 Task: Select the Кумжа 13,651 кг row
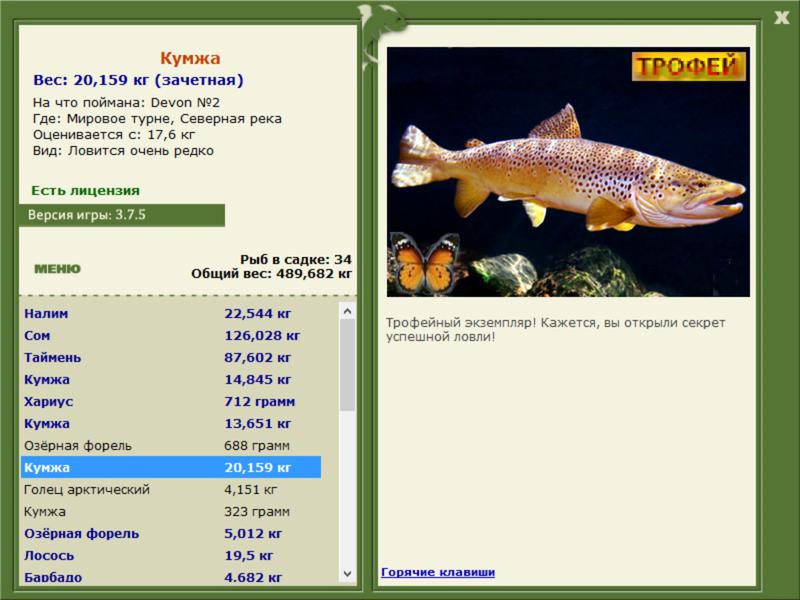point(171,423)
